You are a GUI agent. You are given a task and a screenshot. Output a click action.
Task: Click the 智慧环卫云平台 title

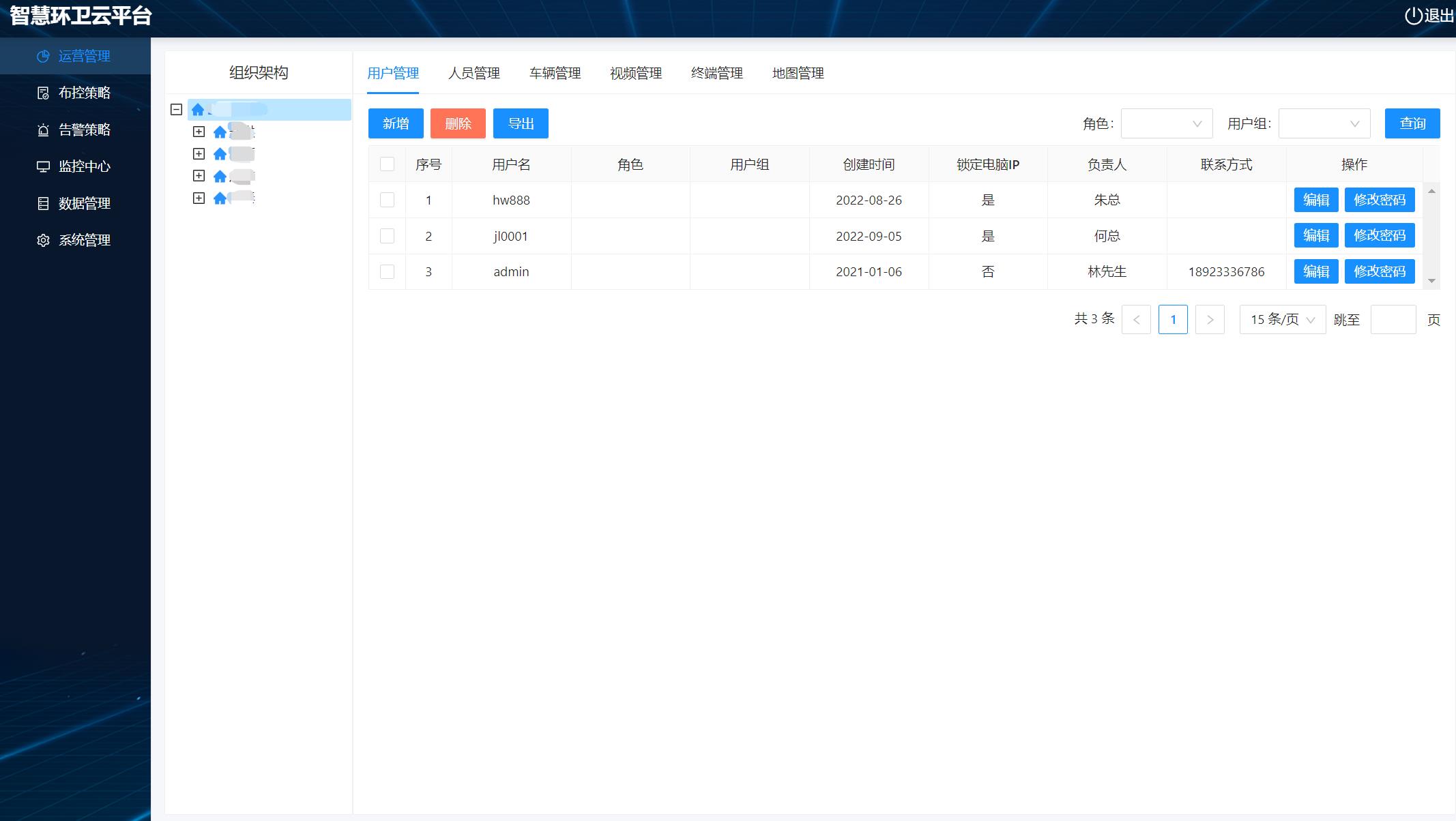pos(81,15)
